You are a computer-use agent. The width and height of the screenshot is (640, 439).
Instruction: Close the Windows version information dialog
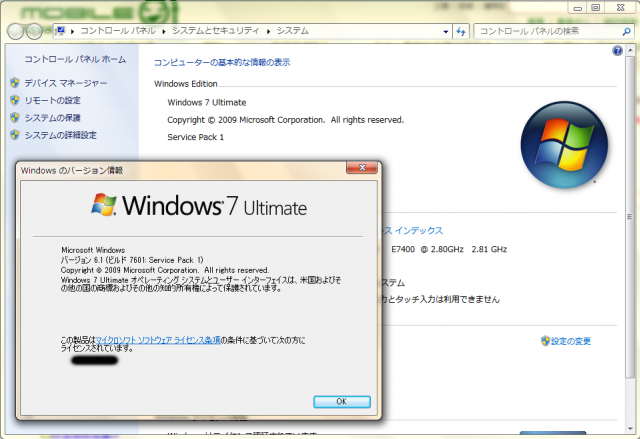[x=362, y=168]
